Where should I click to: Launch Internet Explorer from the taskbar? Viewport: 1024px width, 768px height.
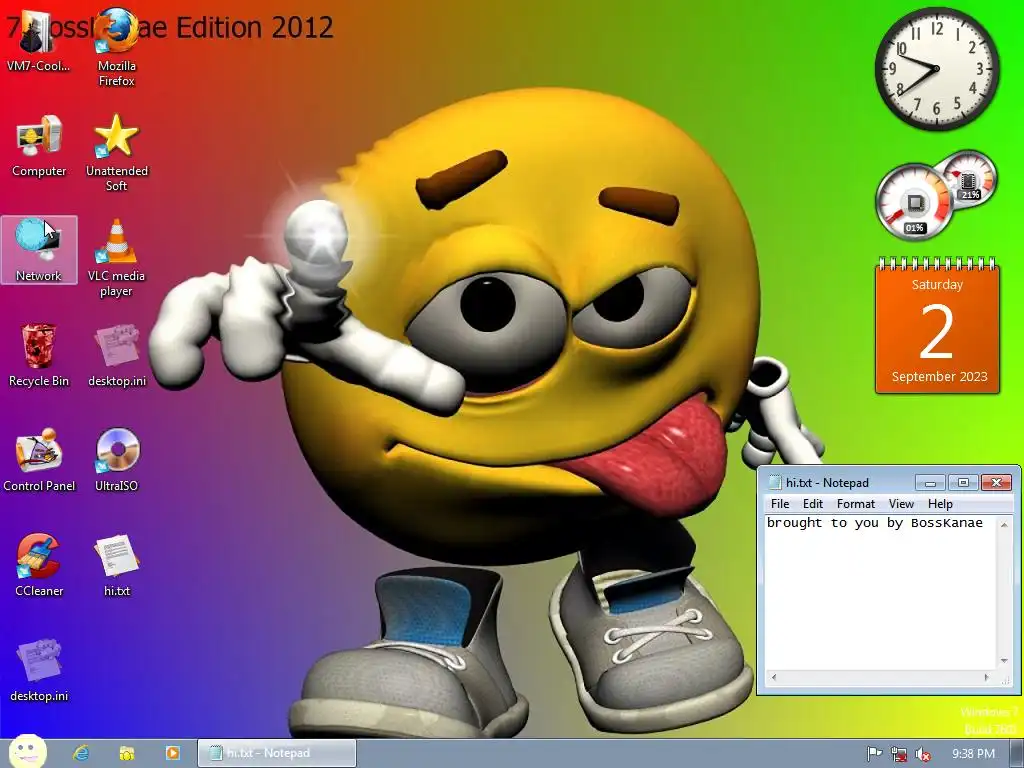pos(81,753)
